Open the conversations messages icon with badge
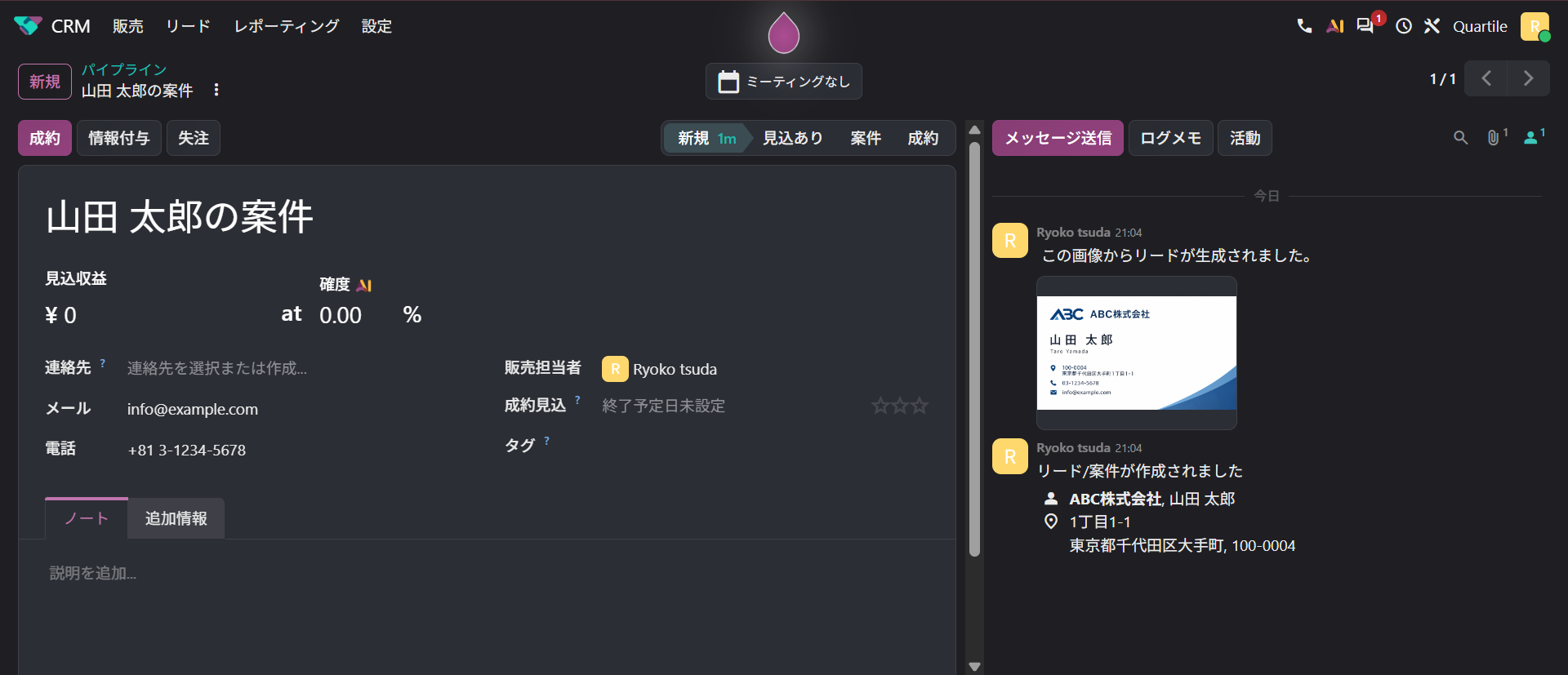Image resolution: width=1568 pixels, height=675 pixels. point(1365,26)
